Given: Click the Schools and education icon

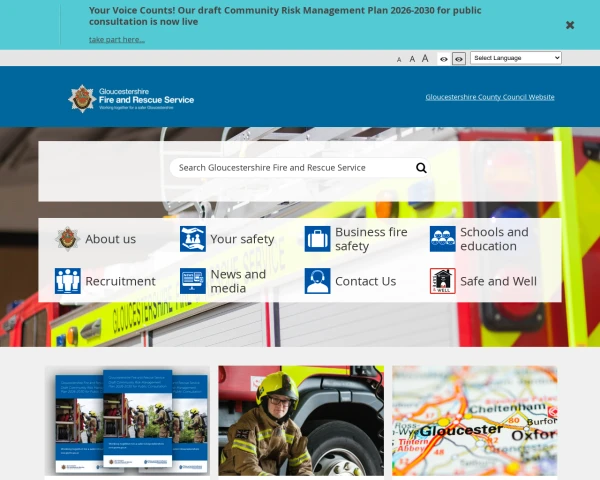Looking at the screenshot, I should (x=442, y=239).
